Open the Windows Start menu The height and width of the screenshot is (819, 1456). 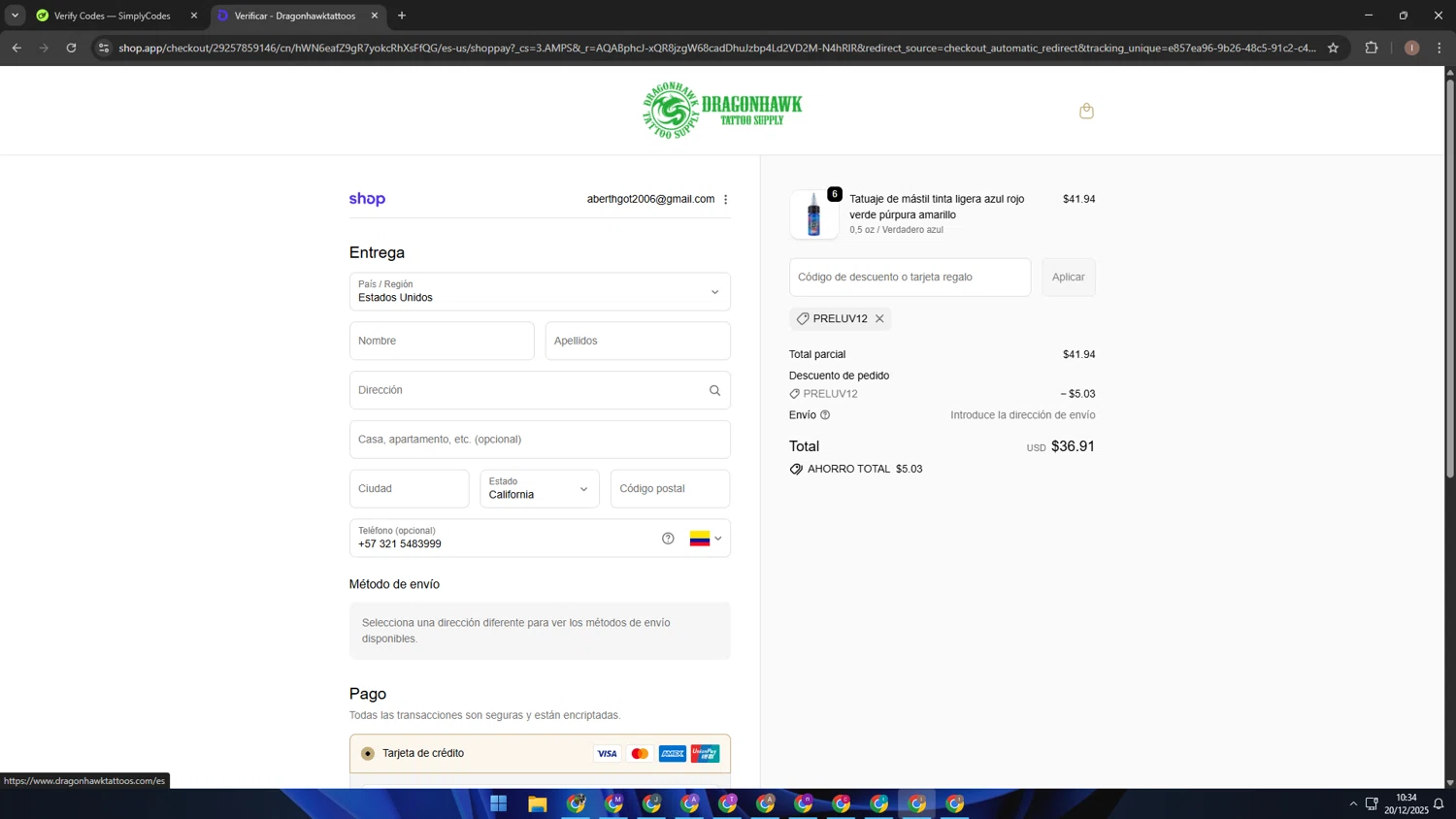499,803
